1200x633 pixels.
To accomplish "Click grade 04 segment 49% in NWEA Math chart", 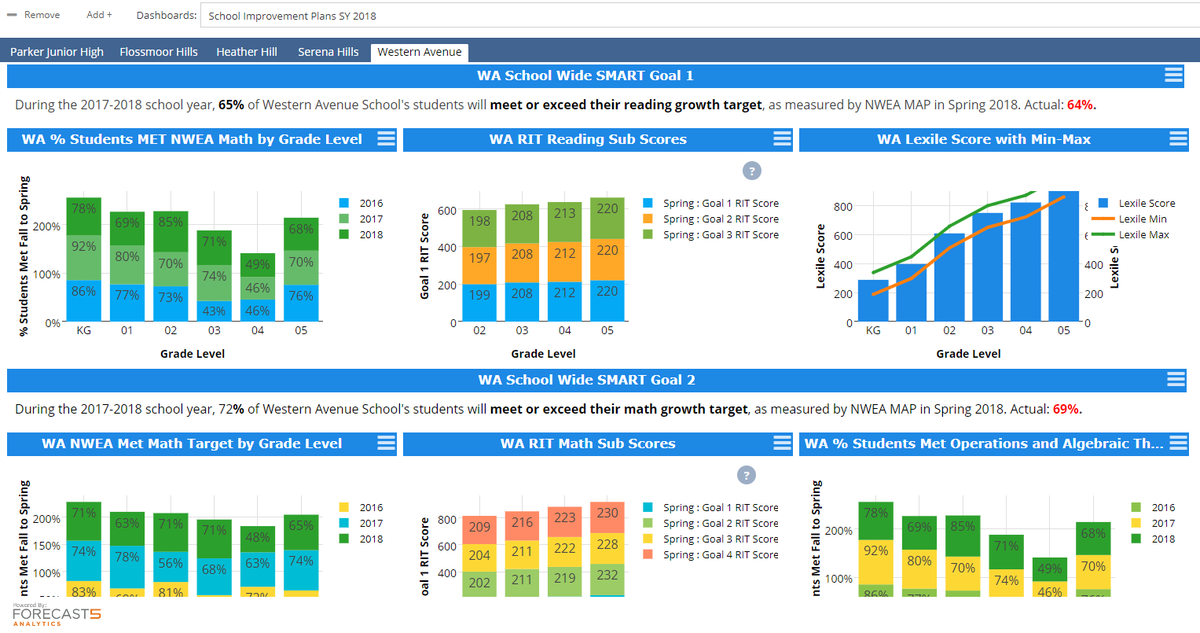I will [257, 264].
